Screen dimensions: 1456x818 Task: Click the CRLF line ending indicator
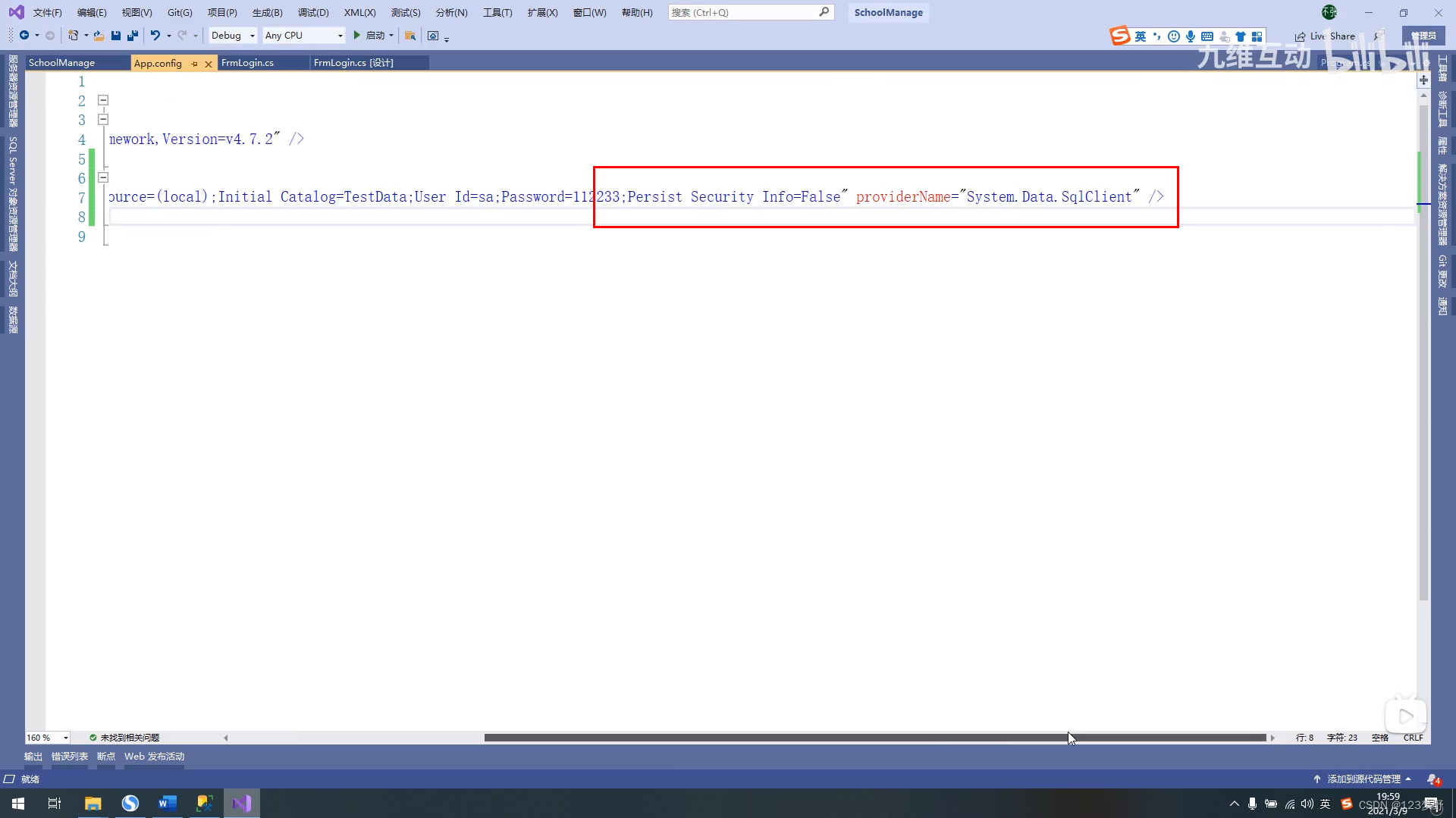point(1414,738)
